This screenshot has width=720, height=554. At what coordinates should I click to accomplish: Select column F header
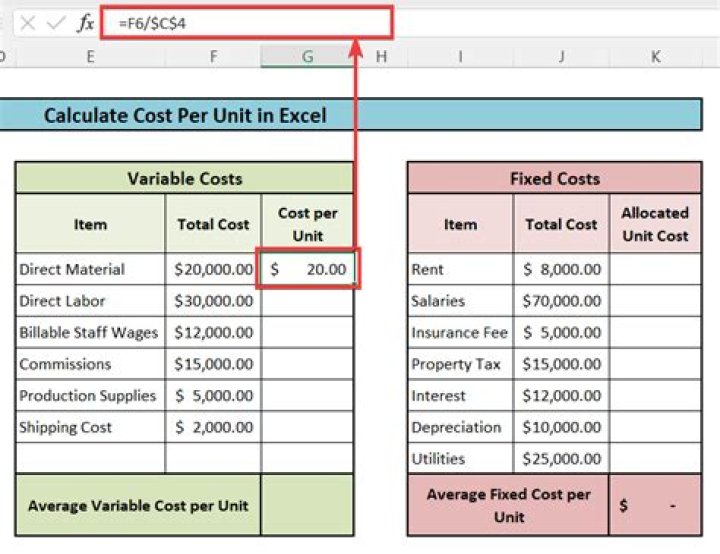click(x=213, y=57)
